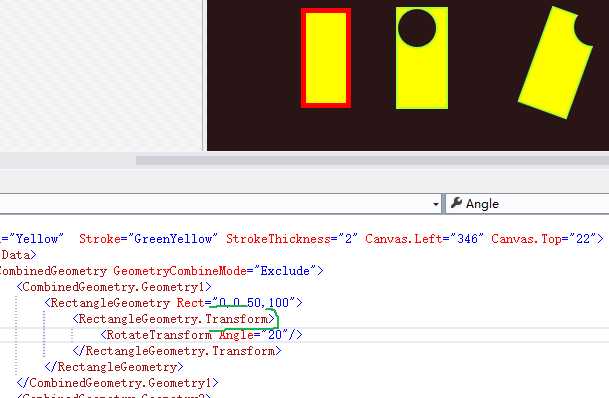Click the opening CombinedGeometry.Geometry1 tag
The image size is (609, 398).
tap(114, 287)
